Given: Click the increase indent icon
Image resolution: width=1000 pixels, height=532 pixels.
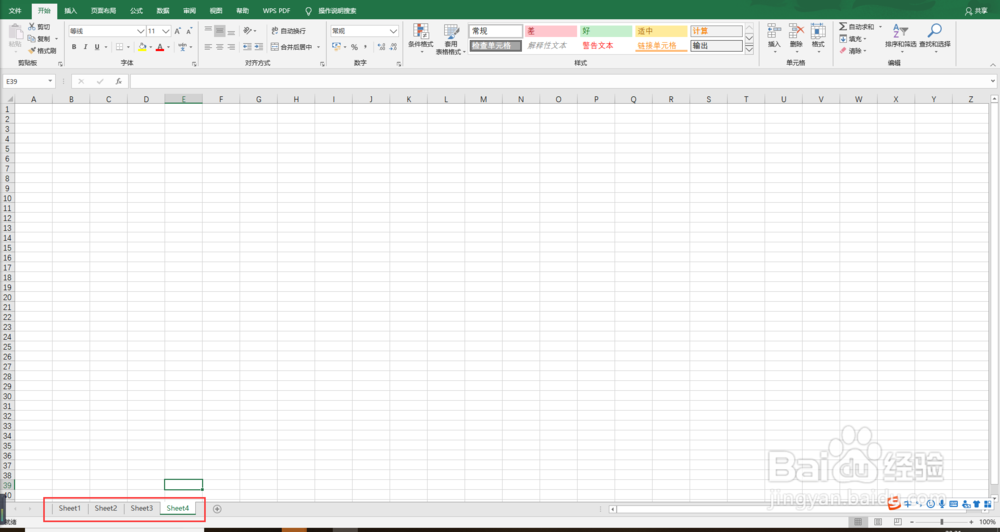Looking at the screenshot, I should 258,47.
